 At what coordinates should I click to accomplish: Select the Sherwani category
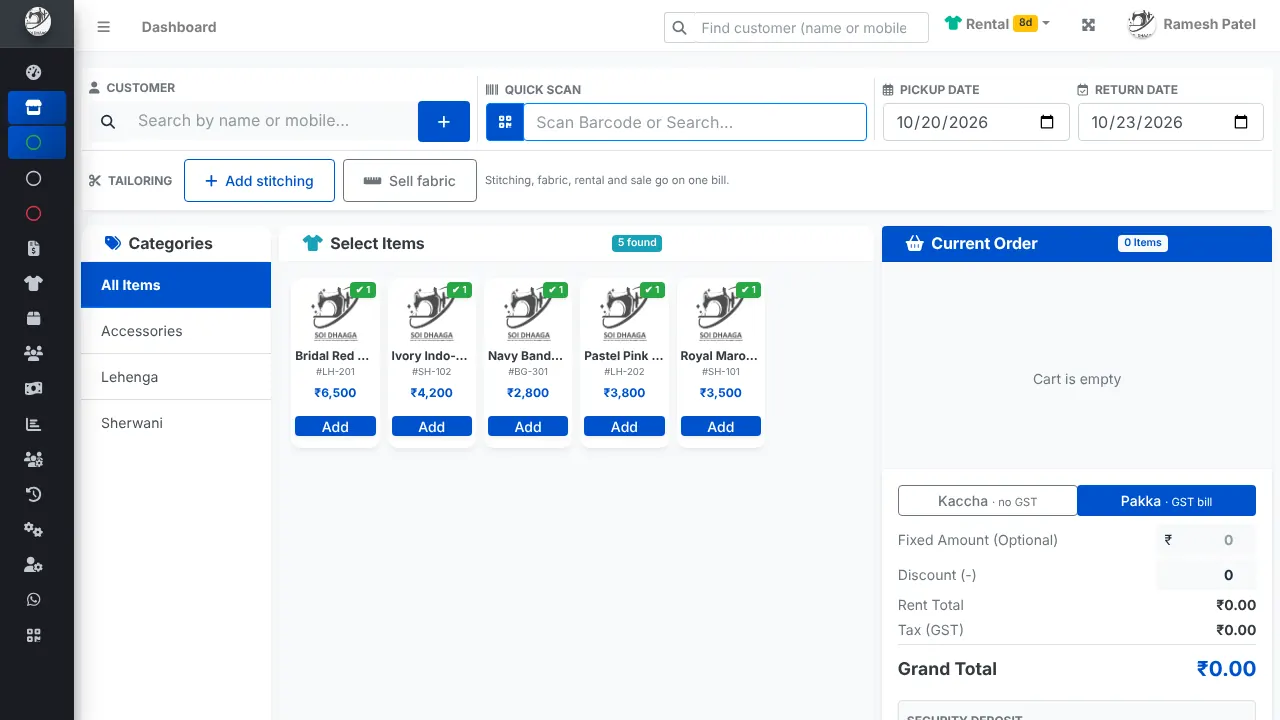point(176,423)
